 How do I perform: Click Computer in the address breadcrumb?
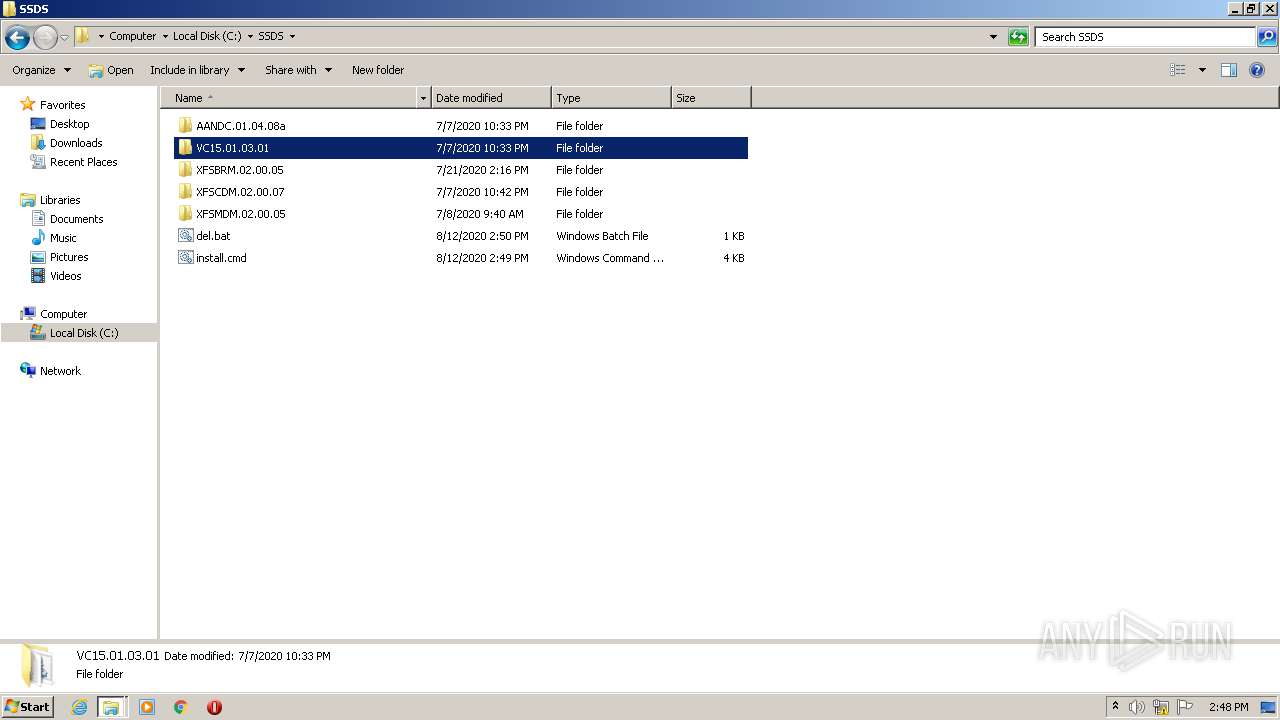coord(133,36)
